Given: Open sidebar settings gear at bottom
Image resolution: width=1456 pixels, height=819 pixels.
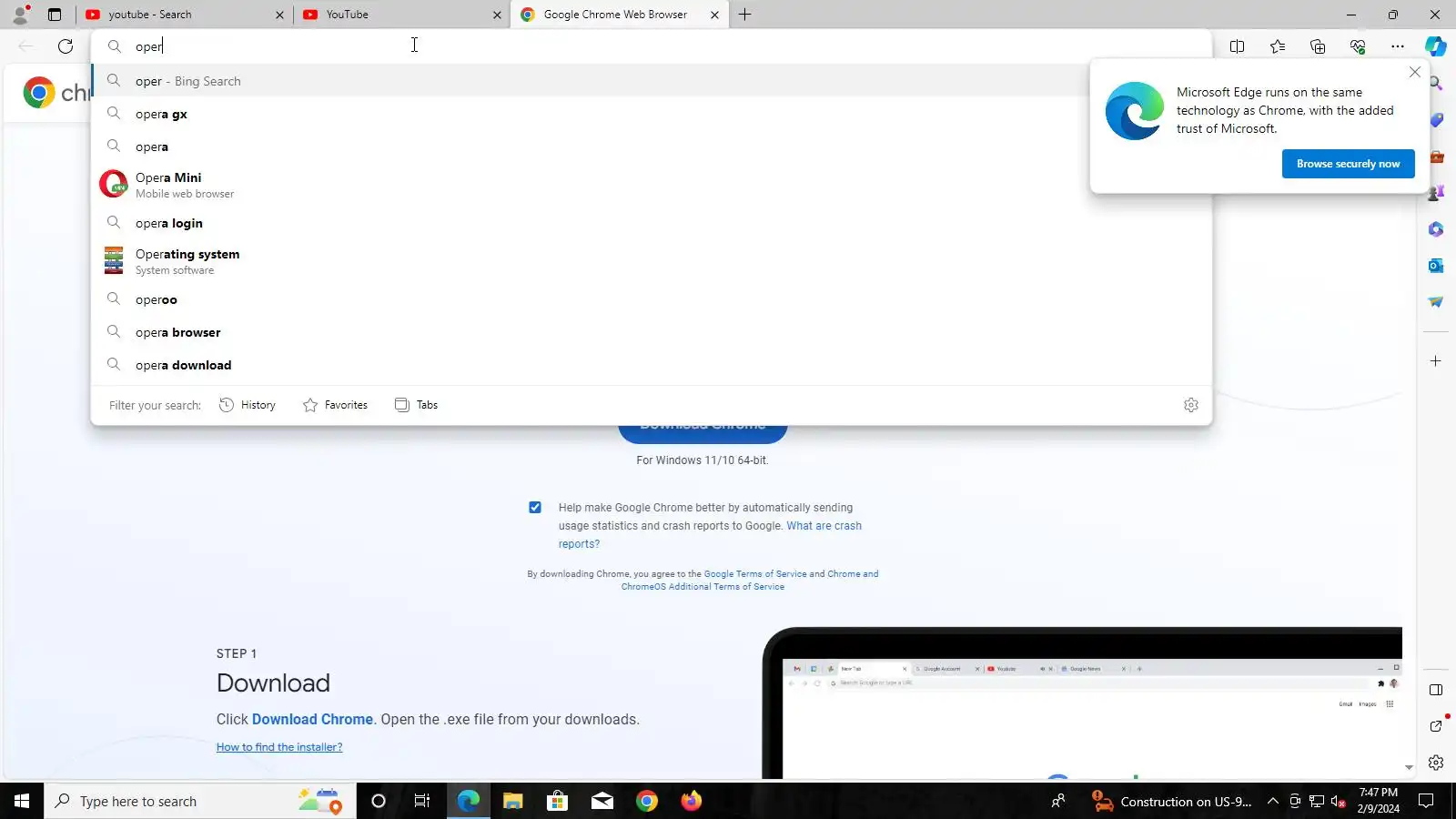Looking at the screenshot, I should pos(1436,763).
